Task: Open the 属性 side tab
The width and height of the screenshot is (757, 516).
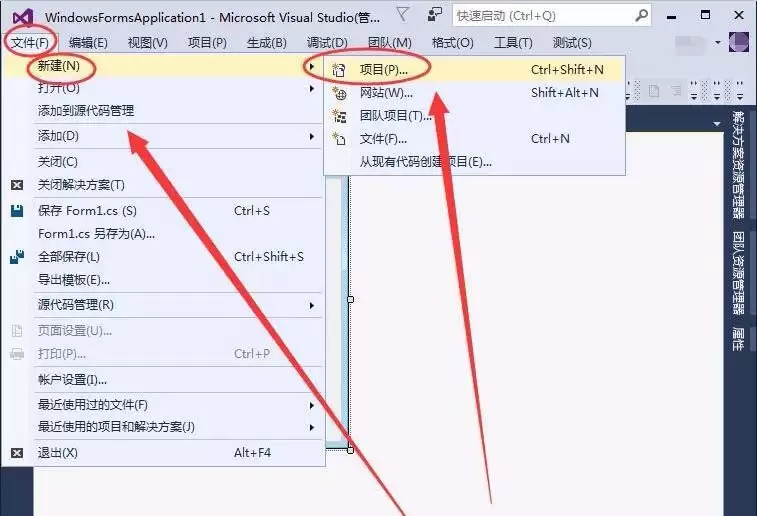Action: pos(738,338)
